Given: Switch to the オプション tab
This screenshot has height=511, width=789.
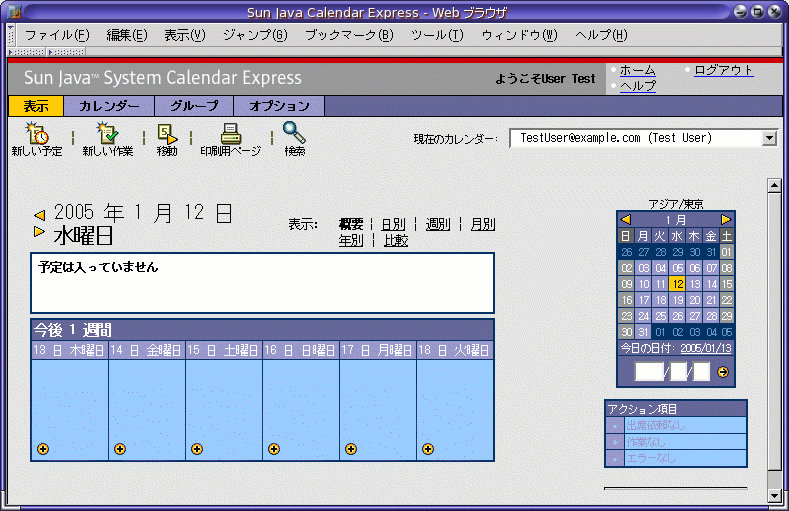Looking at the screenshot, I should (x=279, y=106).
